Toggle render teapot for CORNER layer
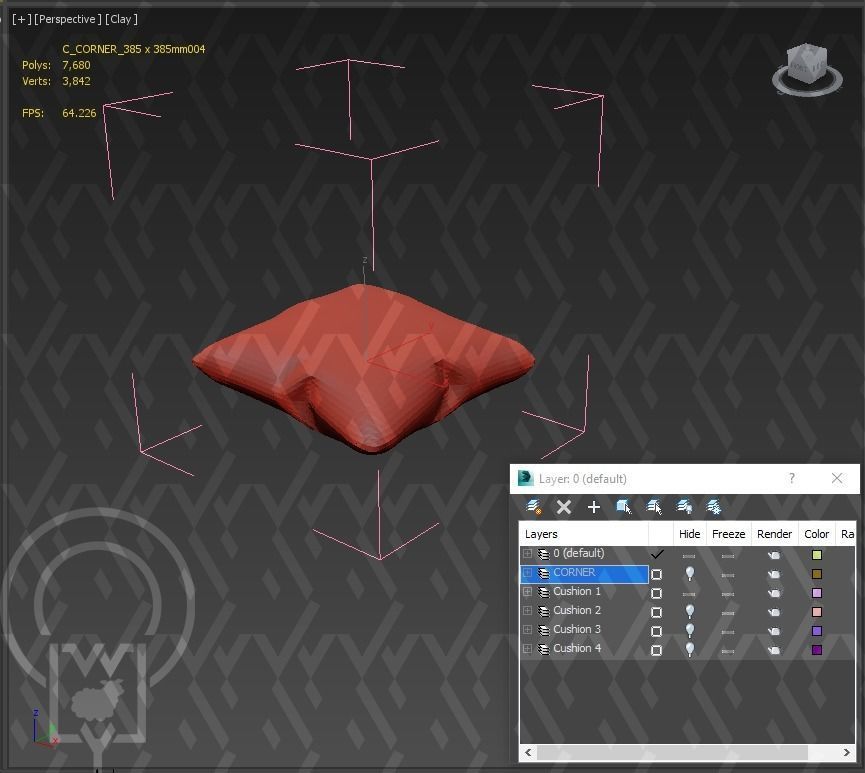This screenshot has width=865, height=773. coord(774,574)
